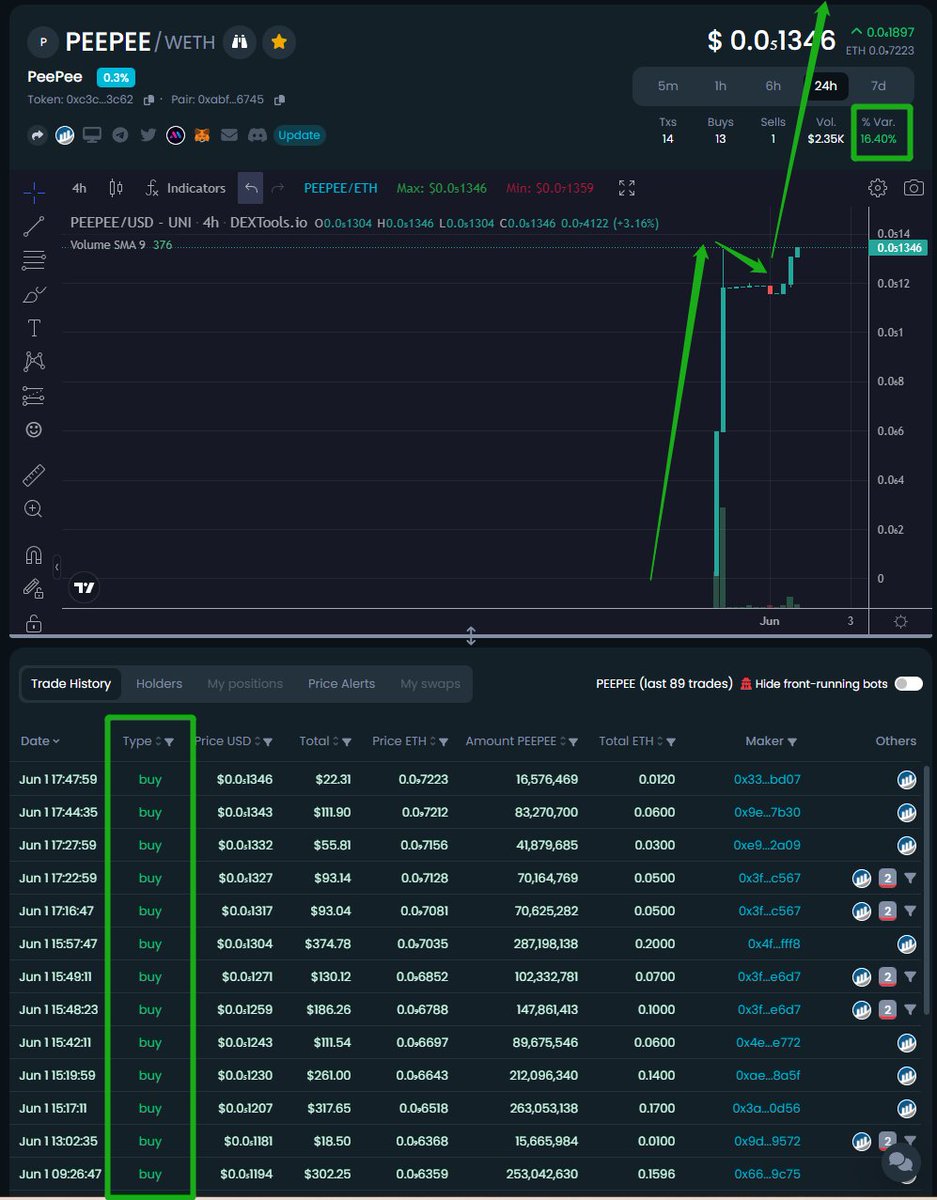Open the Maker column filter
Image resolution: width=937 pixels, height=1200 pixels.
793,742
